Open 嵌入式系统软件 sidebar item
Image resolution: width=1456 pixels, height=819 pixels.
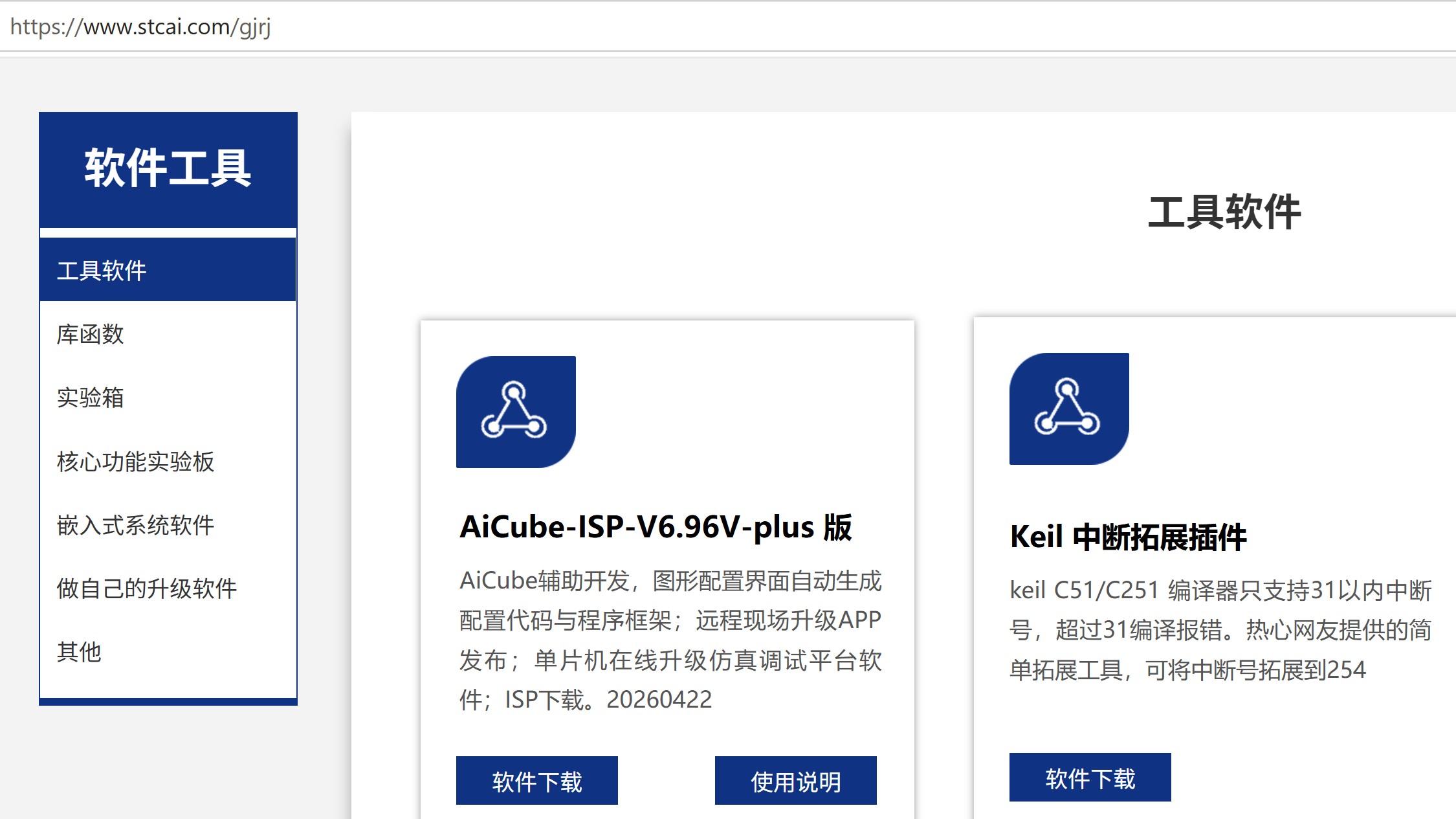pos(168,525)
